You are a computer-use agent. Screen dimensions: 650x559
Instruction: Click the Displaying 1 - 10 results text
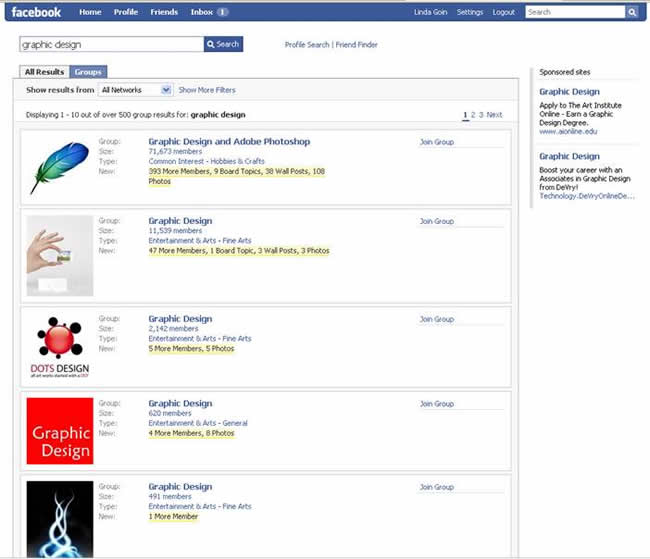coord(135,114)
